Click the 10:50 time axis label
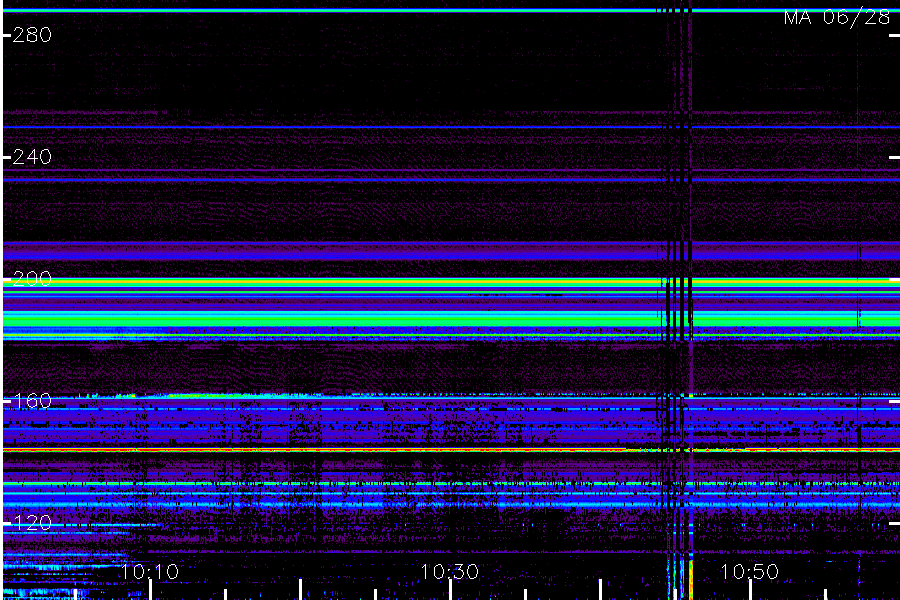 click(x=750, y=571)
